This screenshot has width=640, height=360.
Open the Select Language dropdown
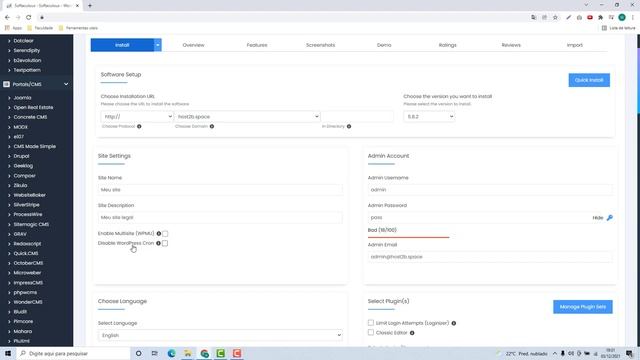[x=220, y=335]
